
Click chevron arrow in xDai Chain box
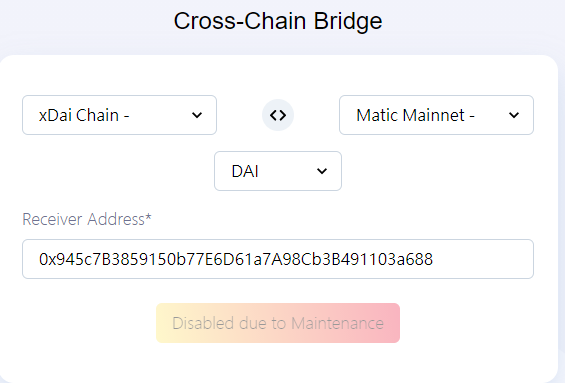[197, 115]
